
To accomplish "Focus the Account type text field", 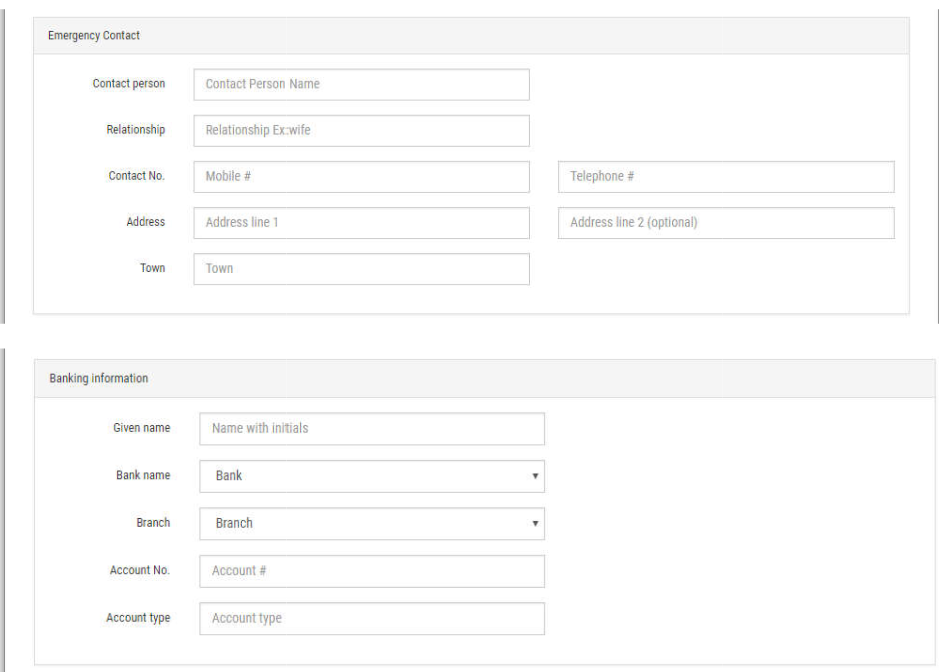I will coord(372,618).
